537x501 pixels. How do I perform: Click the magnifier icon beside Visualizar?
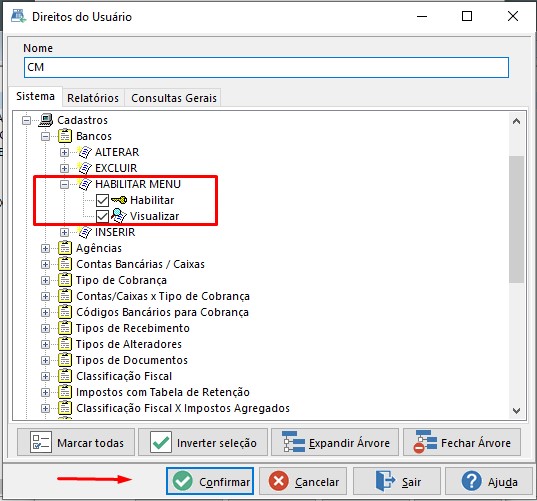point(119,216)
